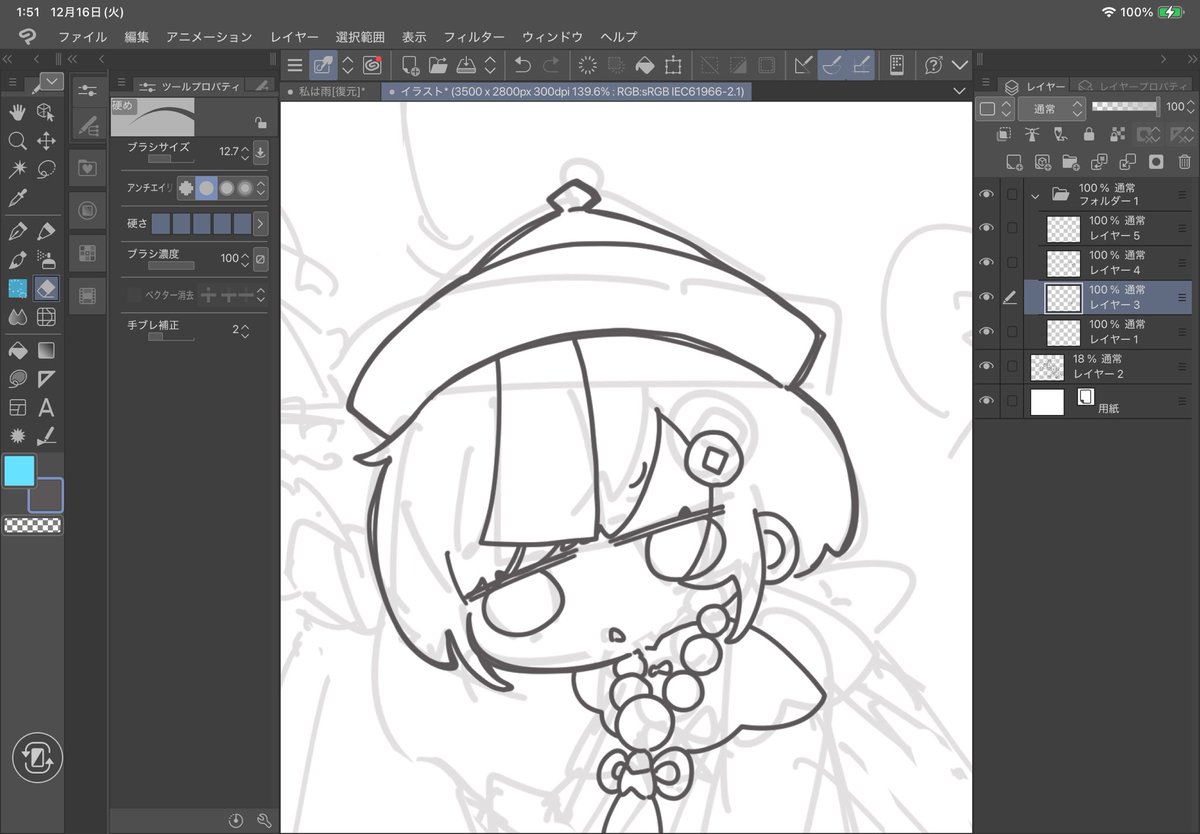Click the Delete layer trash icon

coord(1185,161)
